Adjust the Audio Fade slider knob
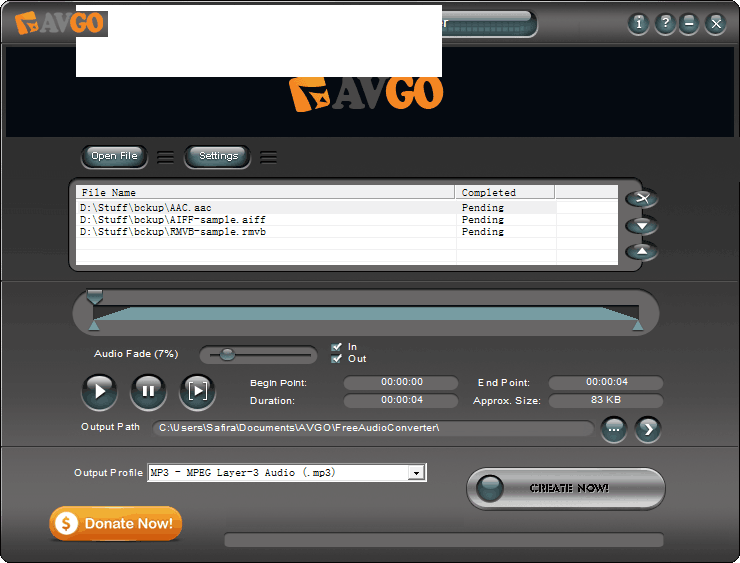Viewport: 740px width, 563px height. [227, 354]
